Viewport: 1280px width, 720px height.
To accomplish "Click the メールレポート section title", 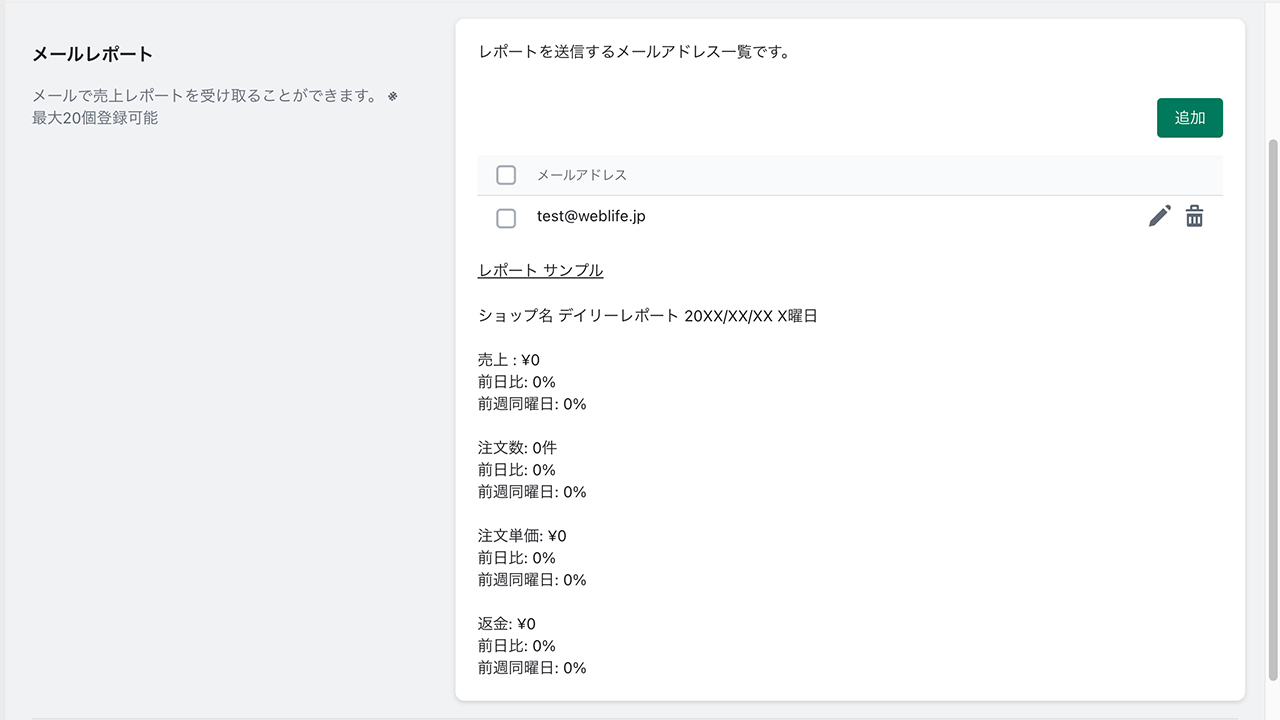I will tap(93, 54).
